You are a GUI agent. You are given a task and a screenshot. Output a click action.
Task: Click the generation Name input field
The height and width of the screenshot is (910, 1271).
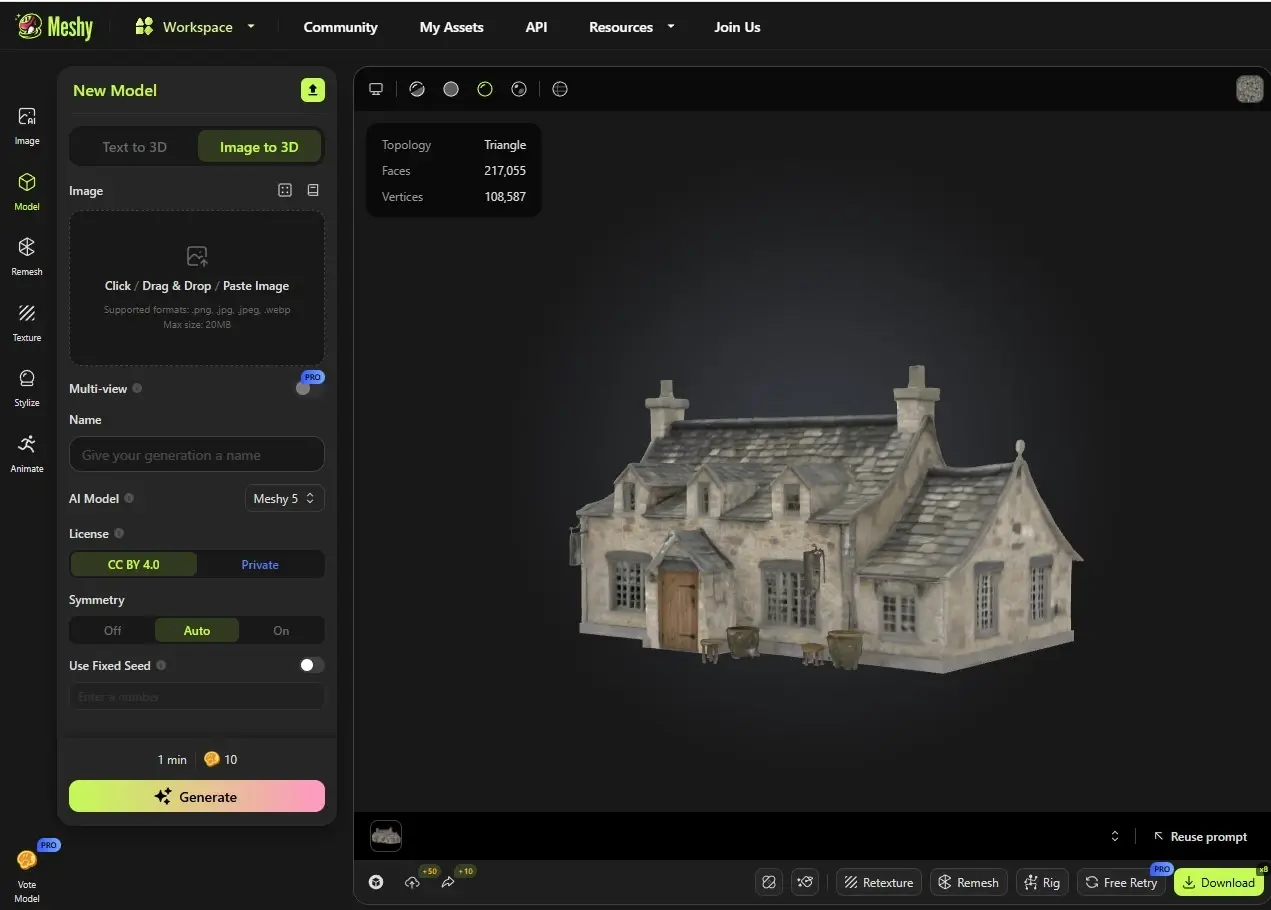[196, 455]
